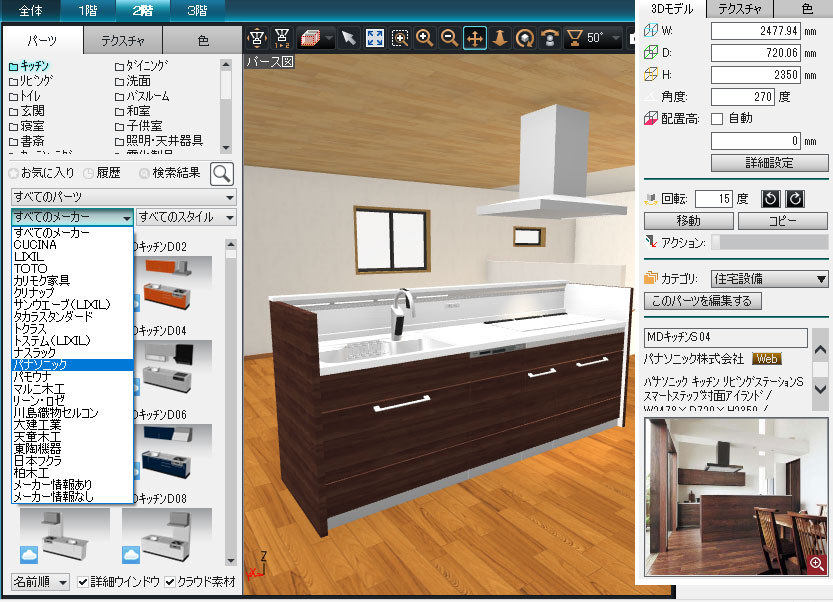The width and height of the screenshot is (833, 602).
Task: Click the zoom in magnifier
Action: click(x=424, y=39)
